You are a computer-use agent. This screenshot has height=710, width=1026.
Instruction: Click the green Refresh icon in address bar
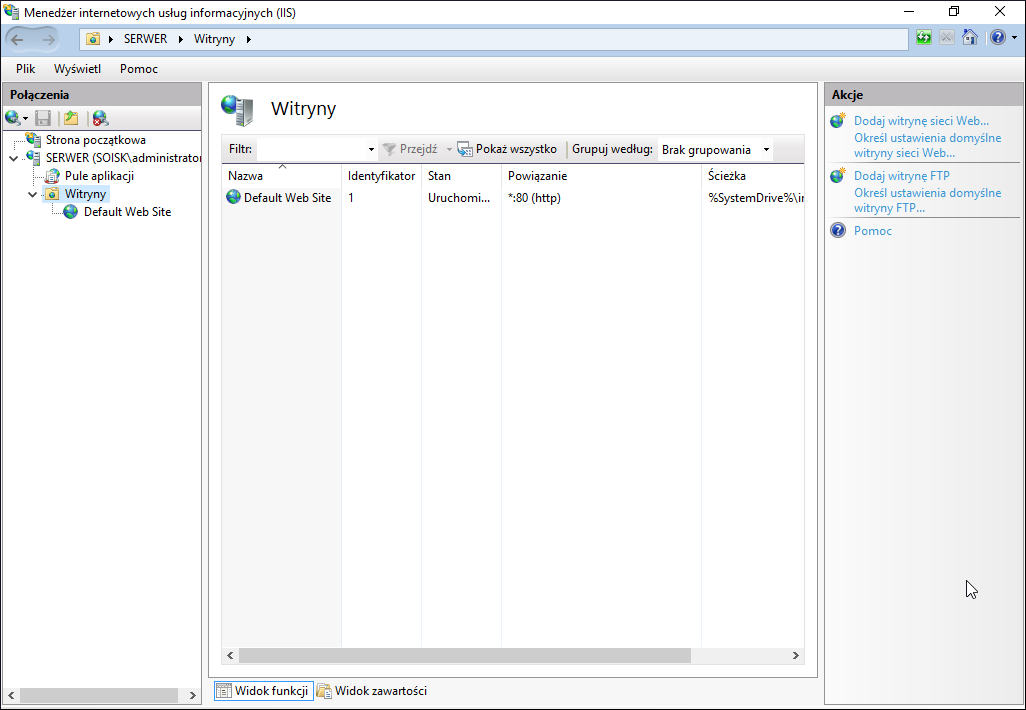(923, 37)
